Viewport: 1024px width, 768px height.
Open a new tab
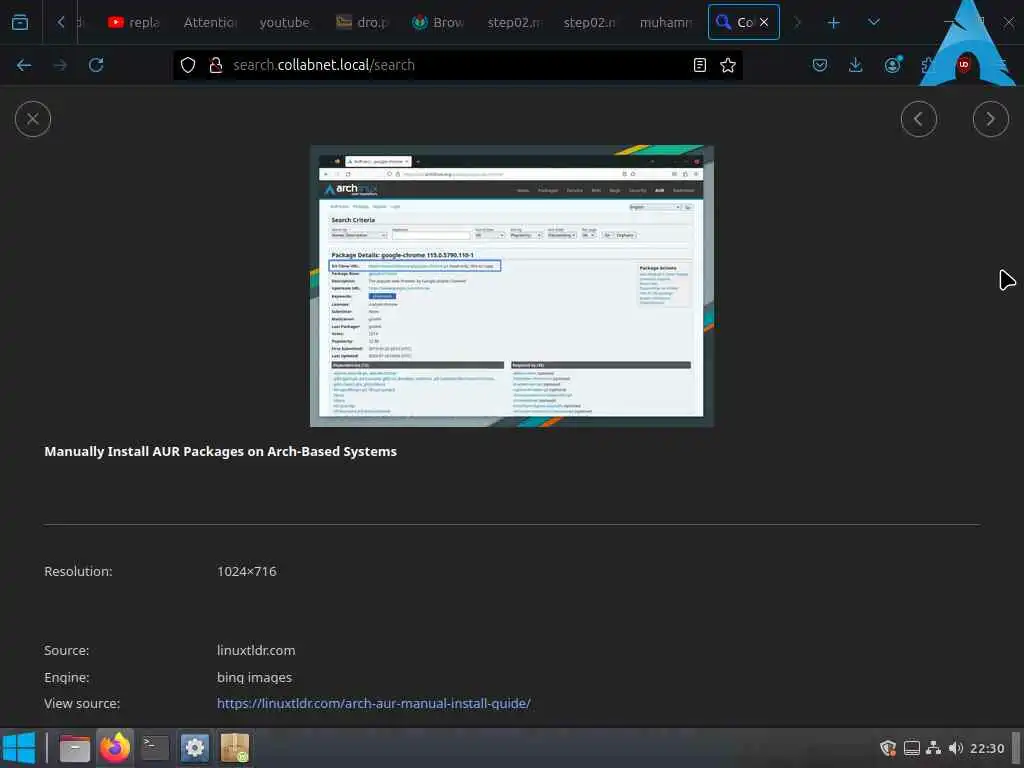pos(833,23)
